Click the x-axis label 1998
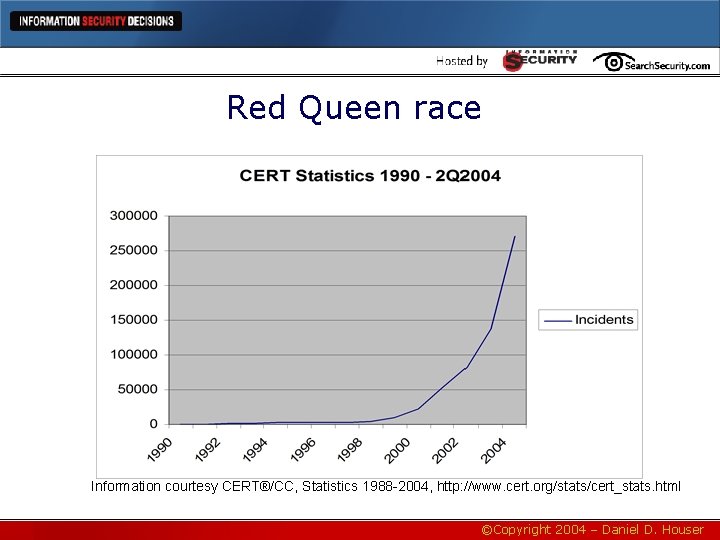Viewport: 720px width, 540px height. [x=350, y=450]
